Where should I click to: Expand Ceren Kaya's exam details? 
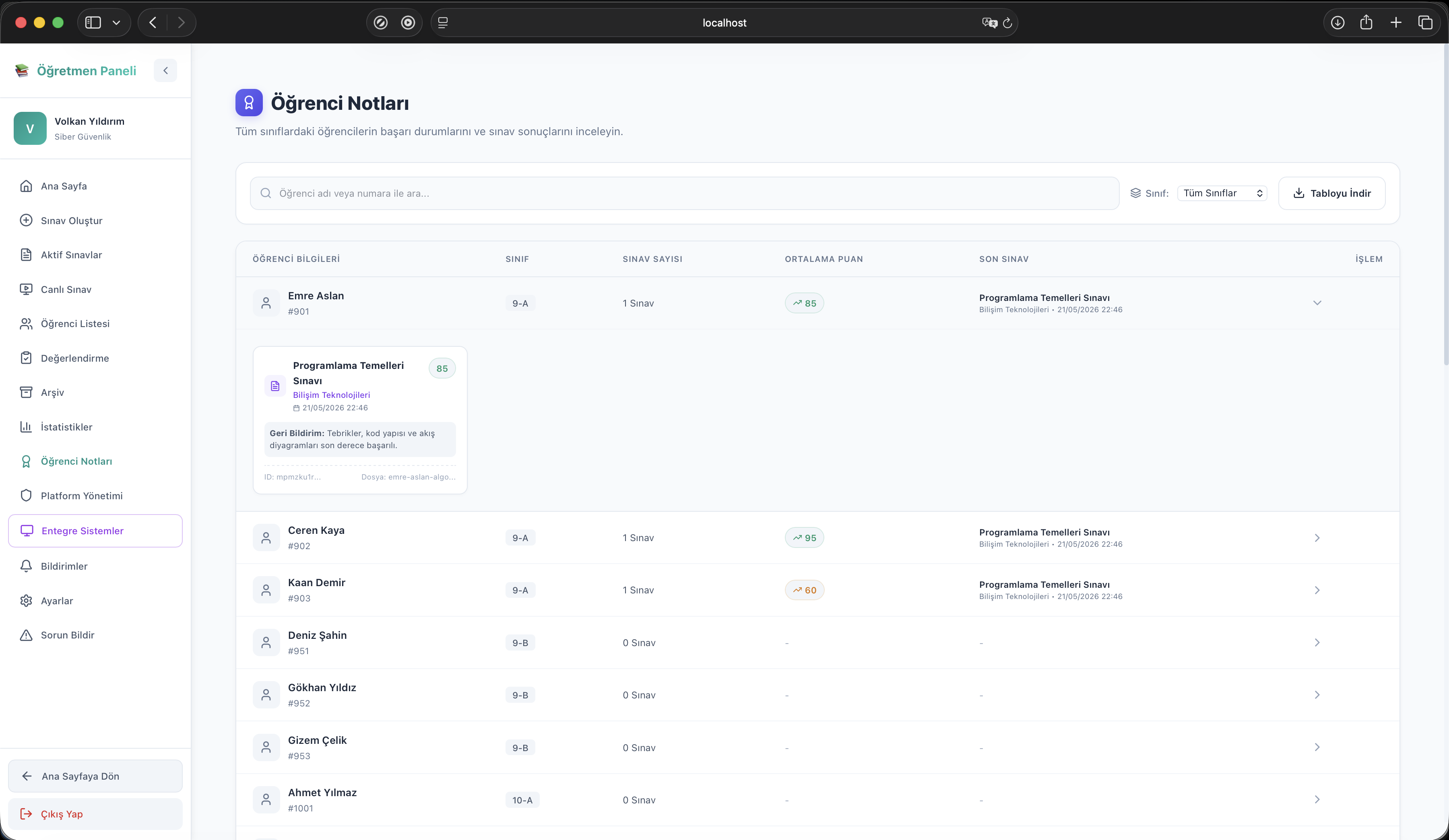(x=1317, y=538)
